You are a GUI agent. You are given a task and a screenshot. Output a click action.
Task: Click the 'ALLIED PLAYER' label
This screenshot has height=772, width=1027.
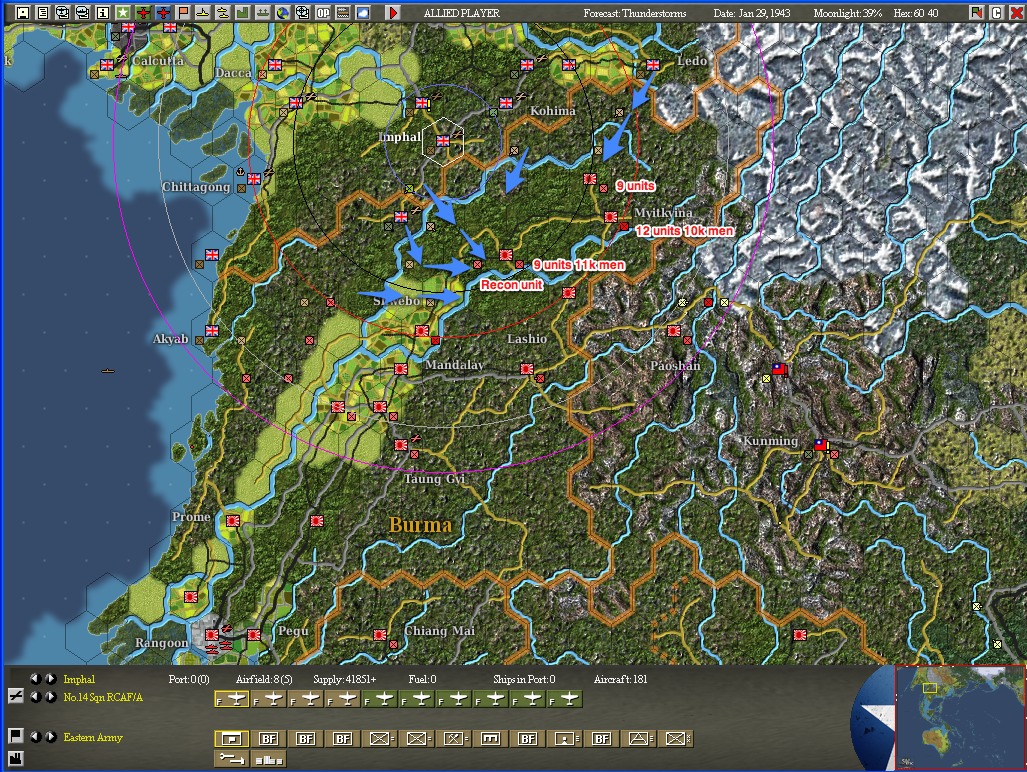pos(462,13)
